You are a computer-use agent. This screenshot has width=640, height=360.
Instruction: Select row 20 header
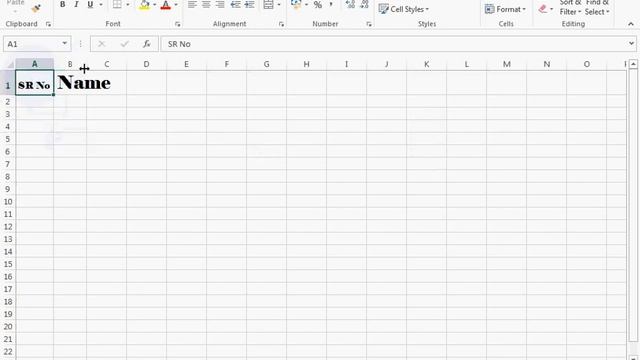pos(7,327)
